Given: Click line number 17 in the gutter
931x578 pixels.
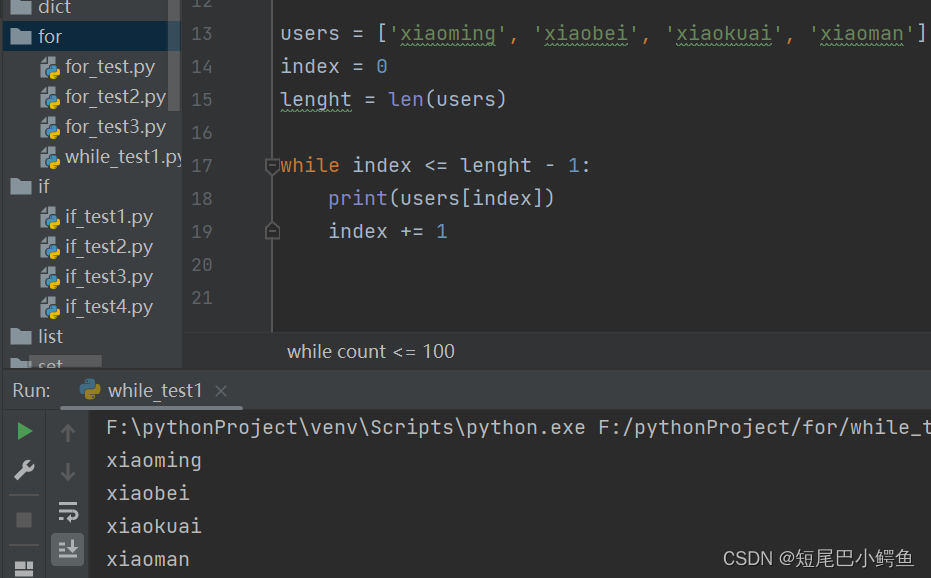Looking at the screenshot, I should (x=202, y=166).
